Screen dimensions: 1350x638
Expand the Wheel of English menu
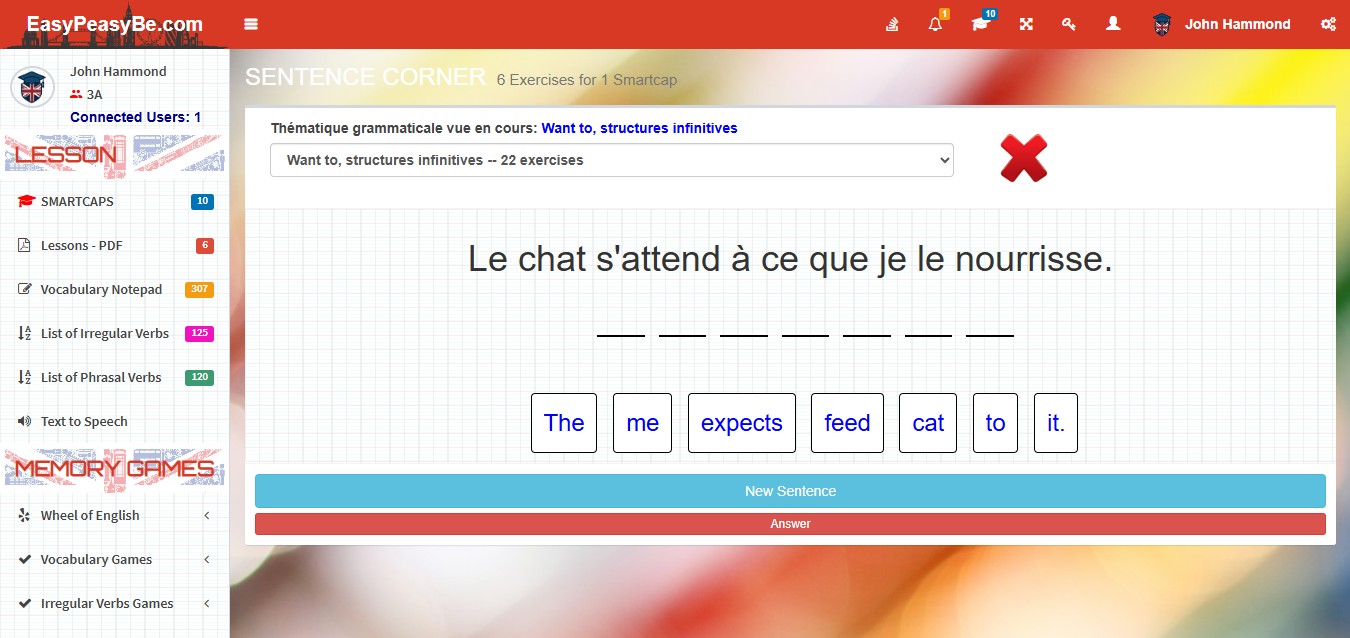pyautogui.click(x=114, y=516)
